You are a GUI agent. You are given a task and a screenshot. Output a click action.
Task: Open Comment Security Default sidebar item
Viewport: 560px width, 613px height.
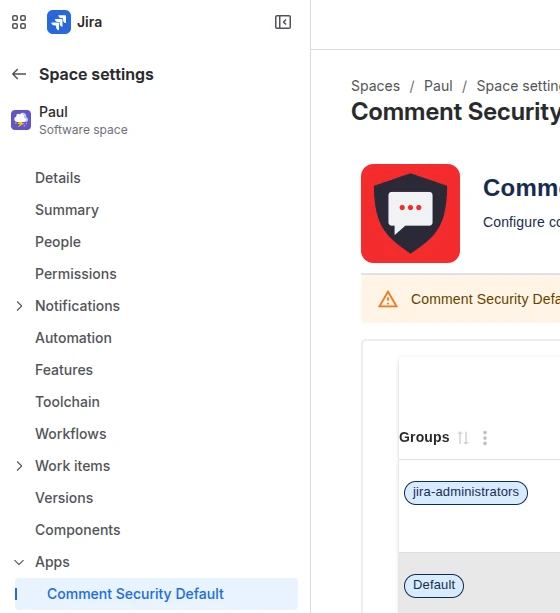pos(156,594)
